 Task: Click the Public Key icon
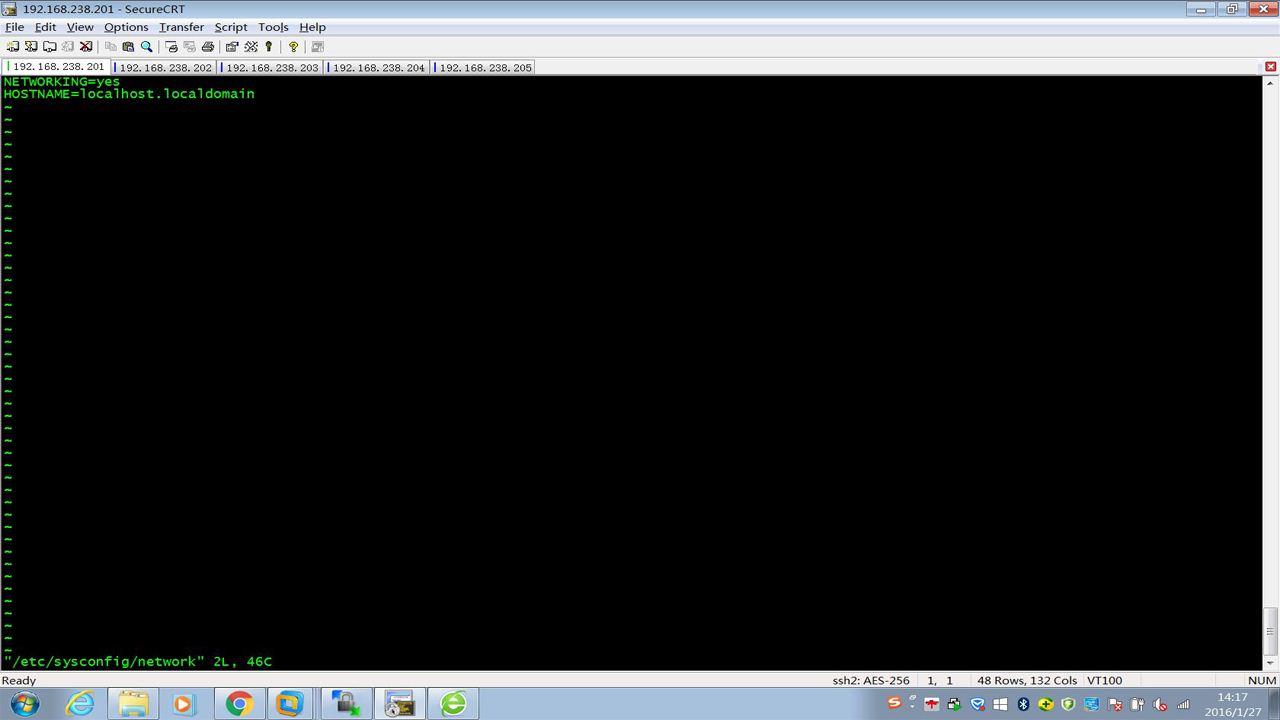(x=268, y=47)
